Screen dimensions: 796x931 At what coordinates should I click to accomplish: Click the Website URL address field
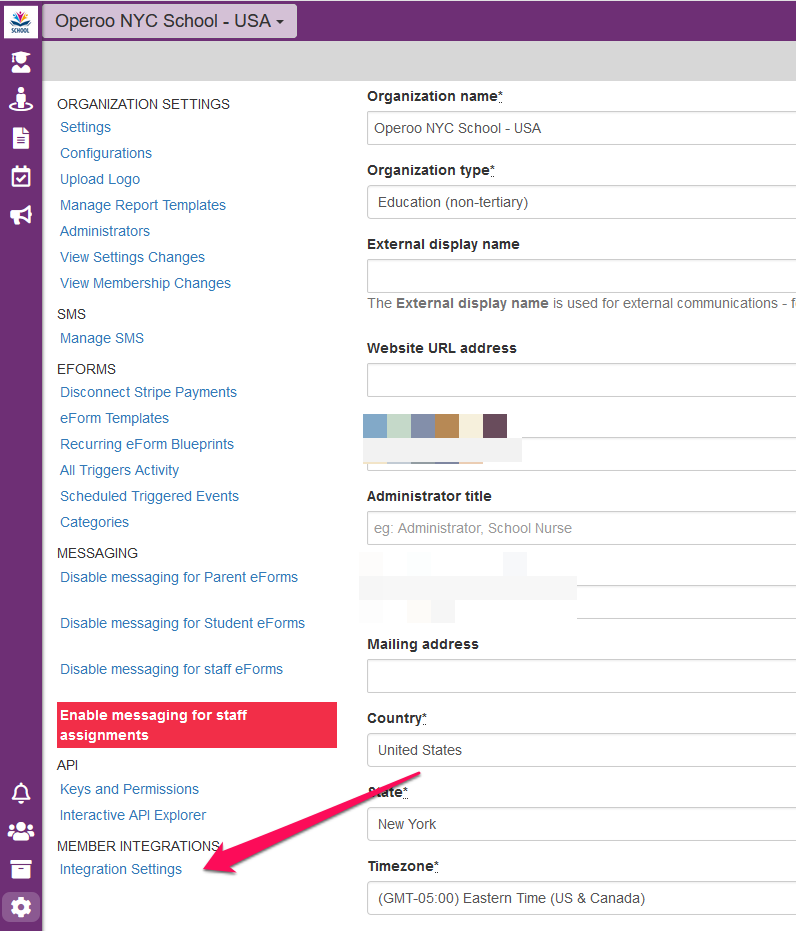click(581, 380)
